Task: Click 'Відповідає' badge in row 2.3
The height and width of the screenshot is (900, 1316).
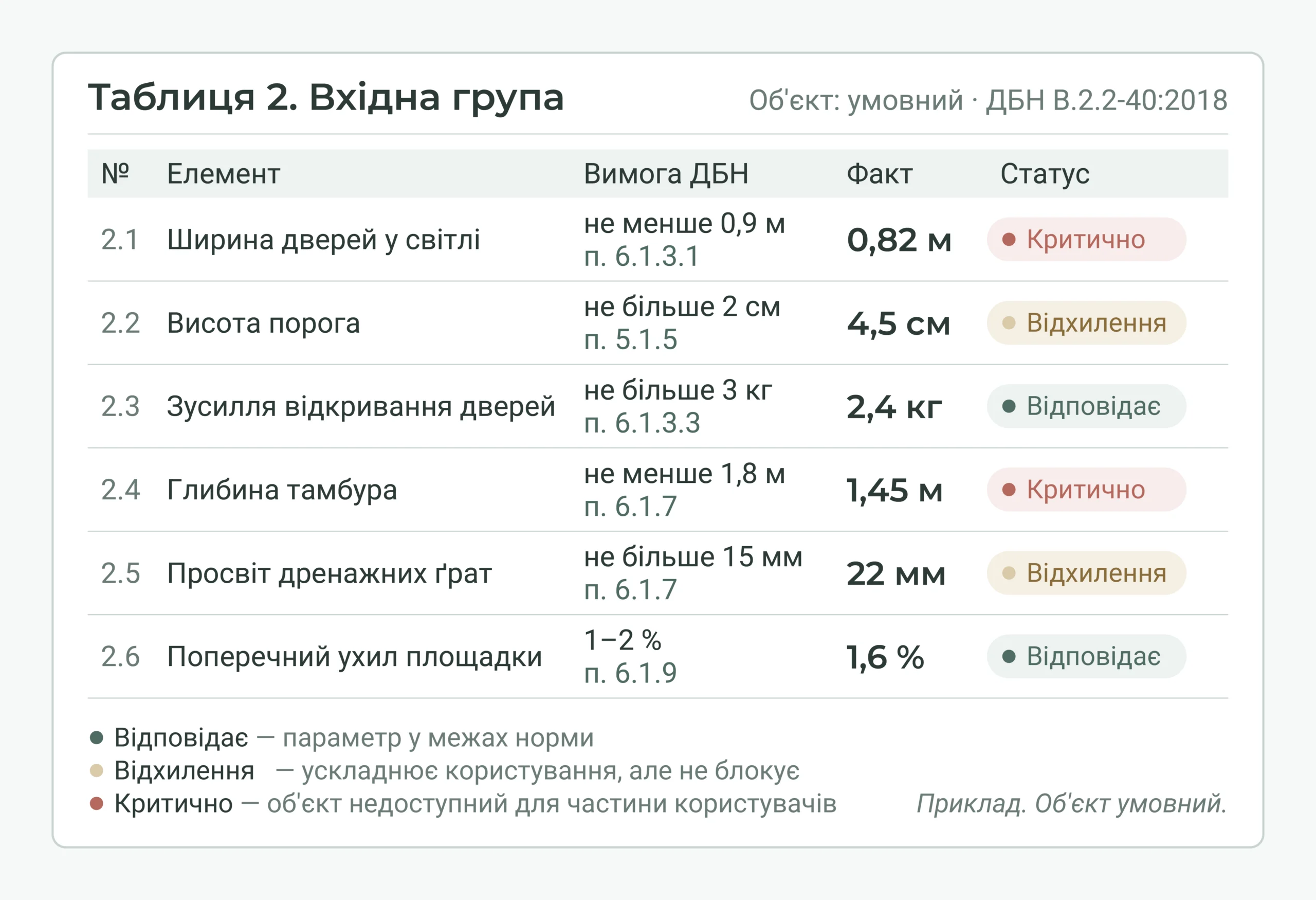Action: 1086,406
